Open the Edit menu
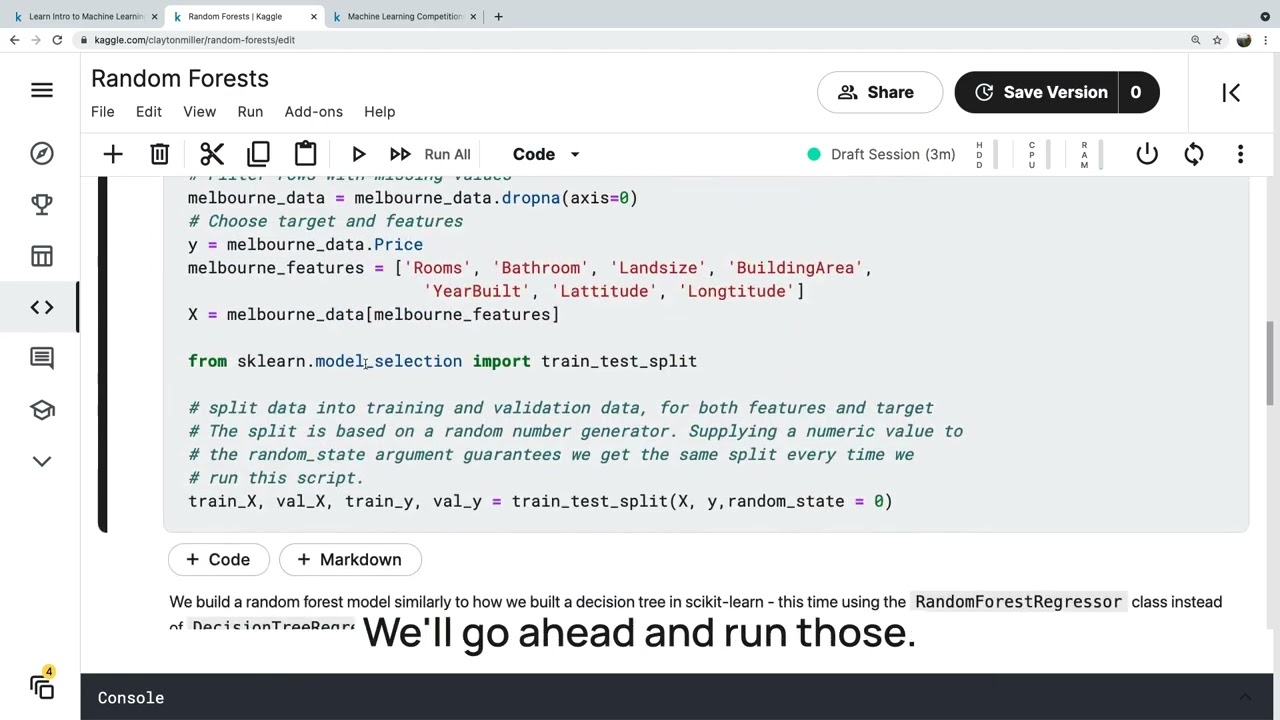This screenshot has height=720, width=1280. tap(149, 112)
